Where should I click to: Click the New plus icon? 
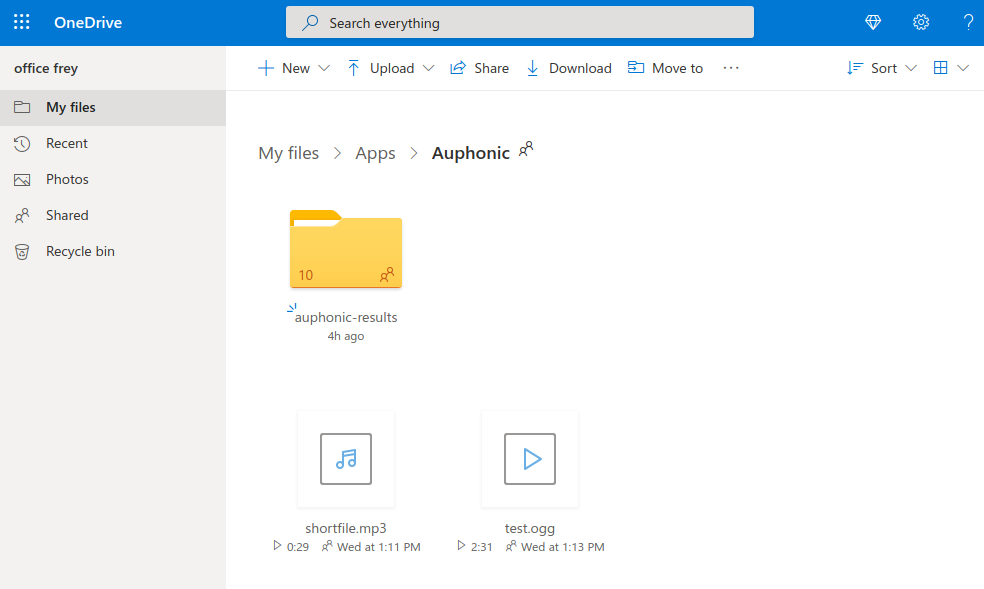pos(266,68)
